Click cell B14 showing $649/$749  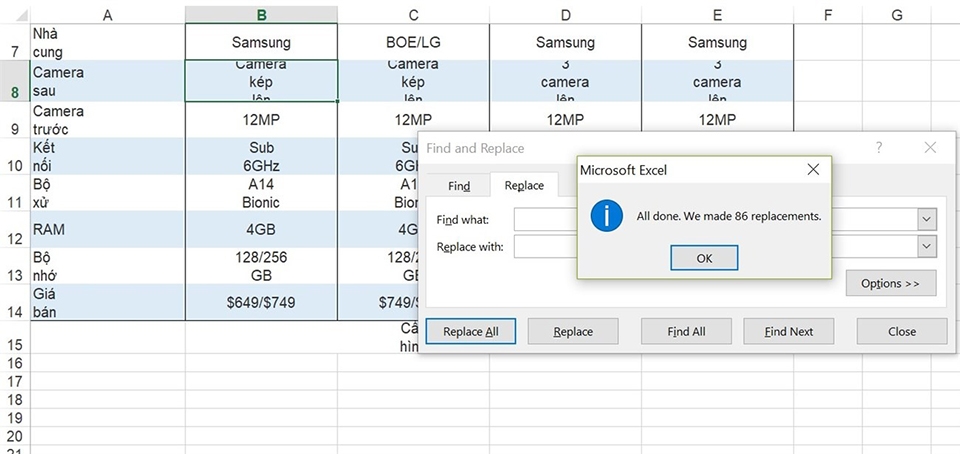pyautogui.click(x=261, y=302)
